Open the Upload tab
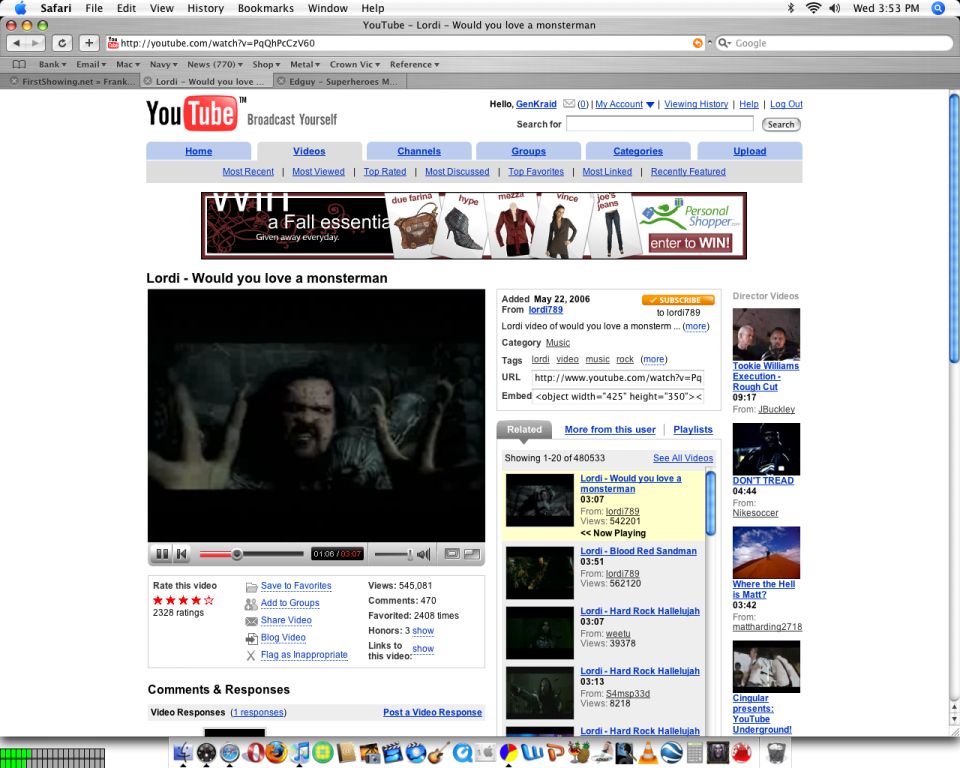This screenshot has width=960, height=768. tap(749, 151)
